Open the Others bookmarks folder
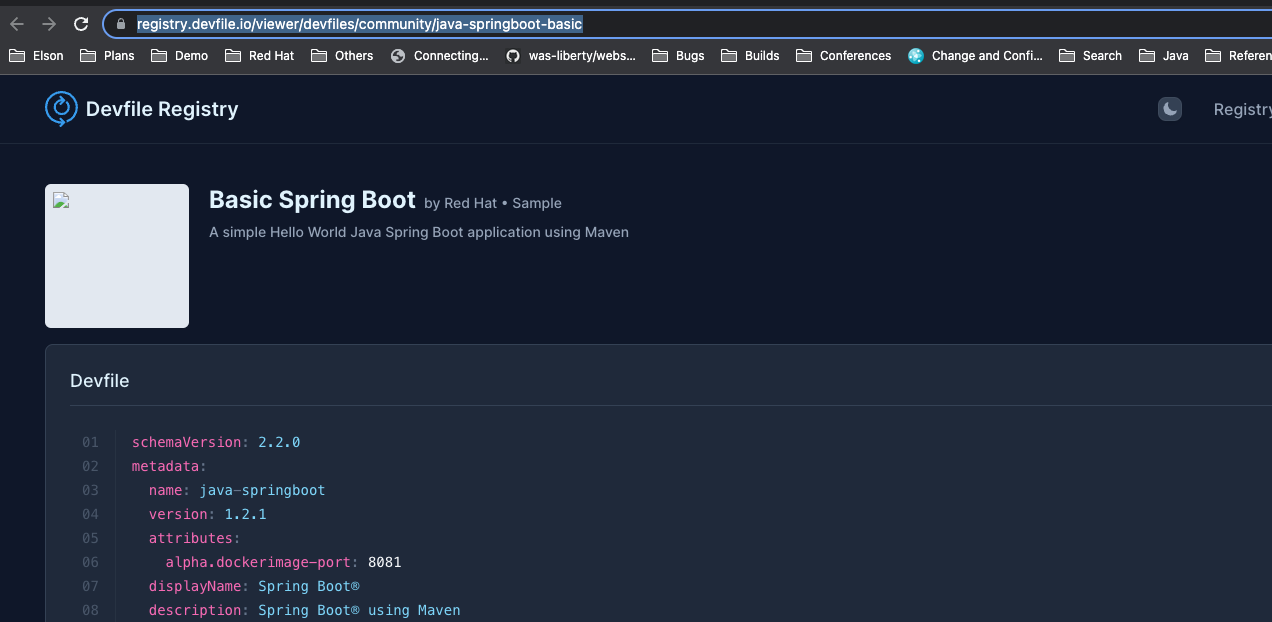 pyautogui.click(x=342, y=56)
